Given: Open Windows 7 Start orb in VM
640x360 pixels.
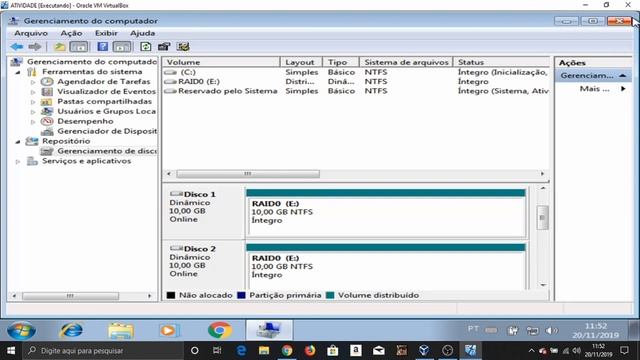Looking at the screenshot, I should [x=21, y=330].
